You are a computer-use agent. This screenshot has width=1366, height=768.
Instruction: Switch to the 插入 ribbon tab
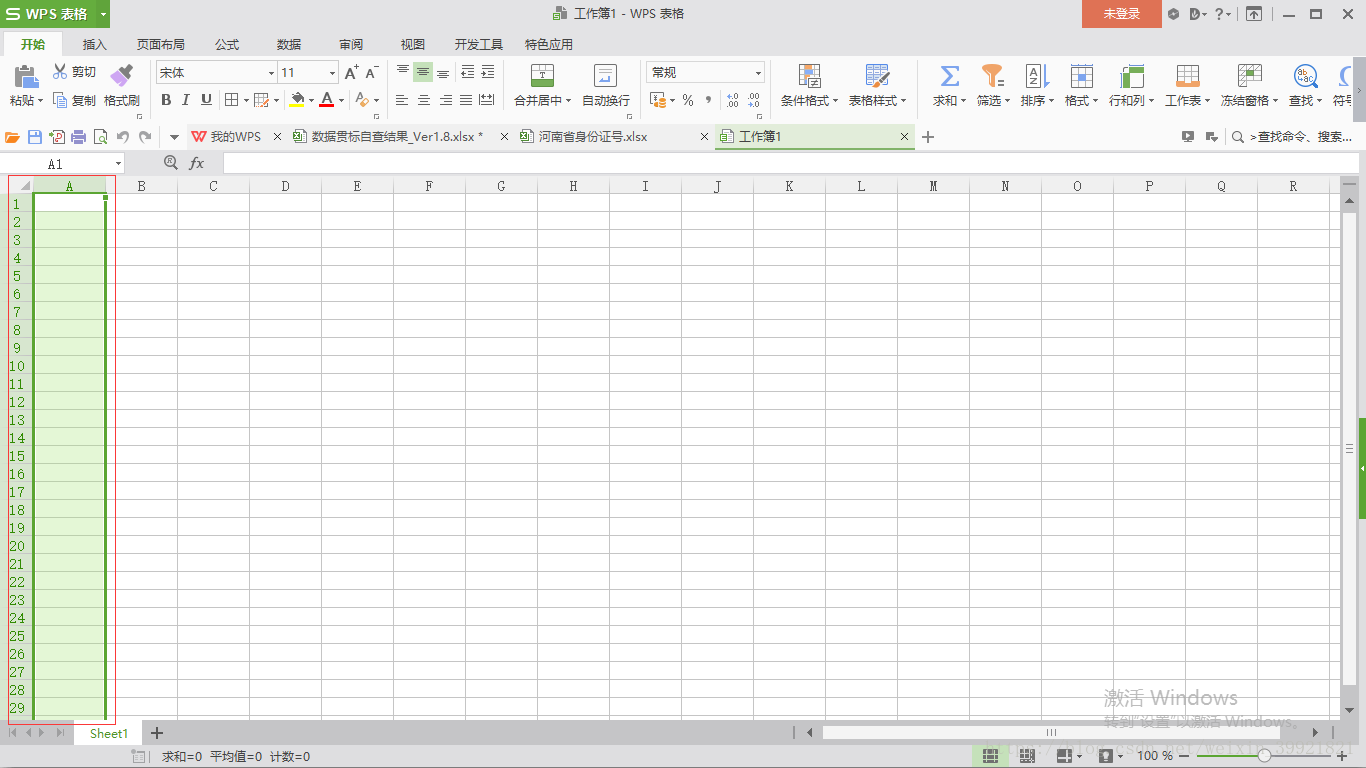coord(95,44)
